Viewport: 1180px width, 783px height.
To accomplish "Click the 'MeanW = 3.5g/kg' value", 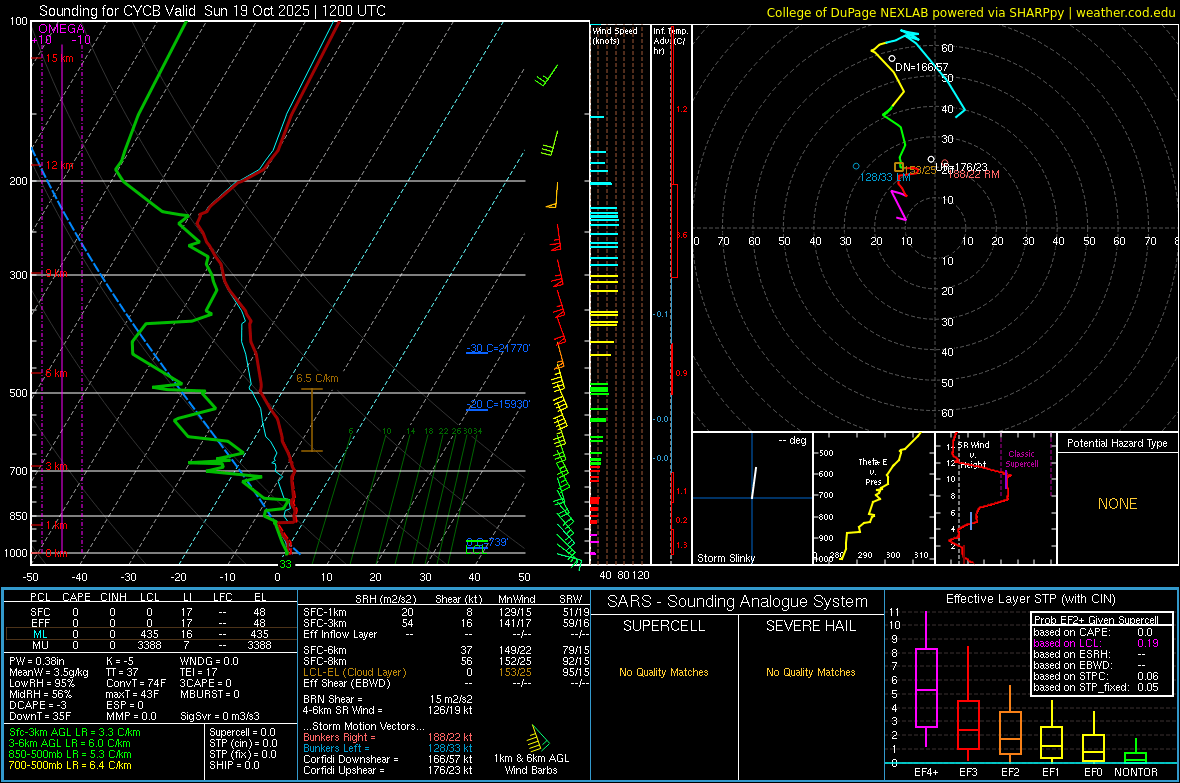I will (48, 672).
